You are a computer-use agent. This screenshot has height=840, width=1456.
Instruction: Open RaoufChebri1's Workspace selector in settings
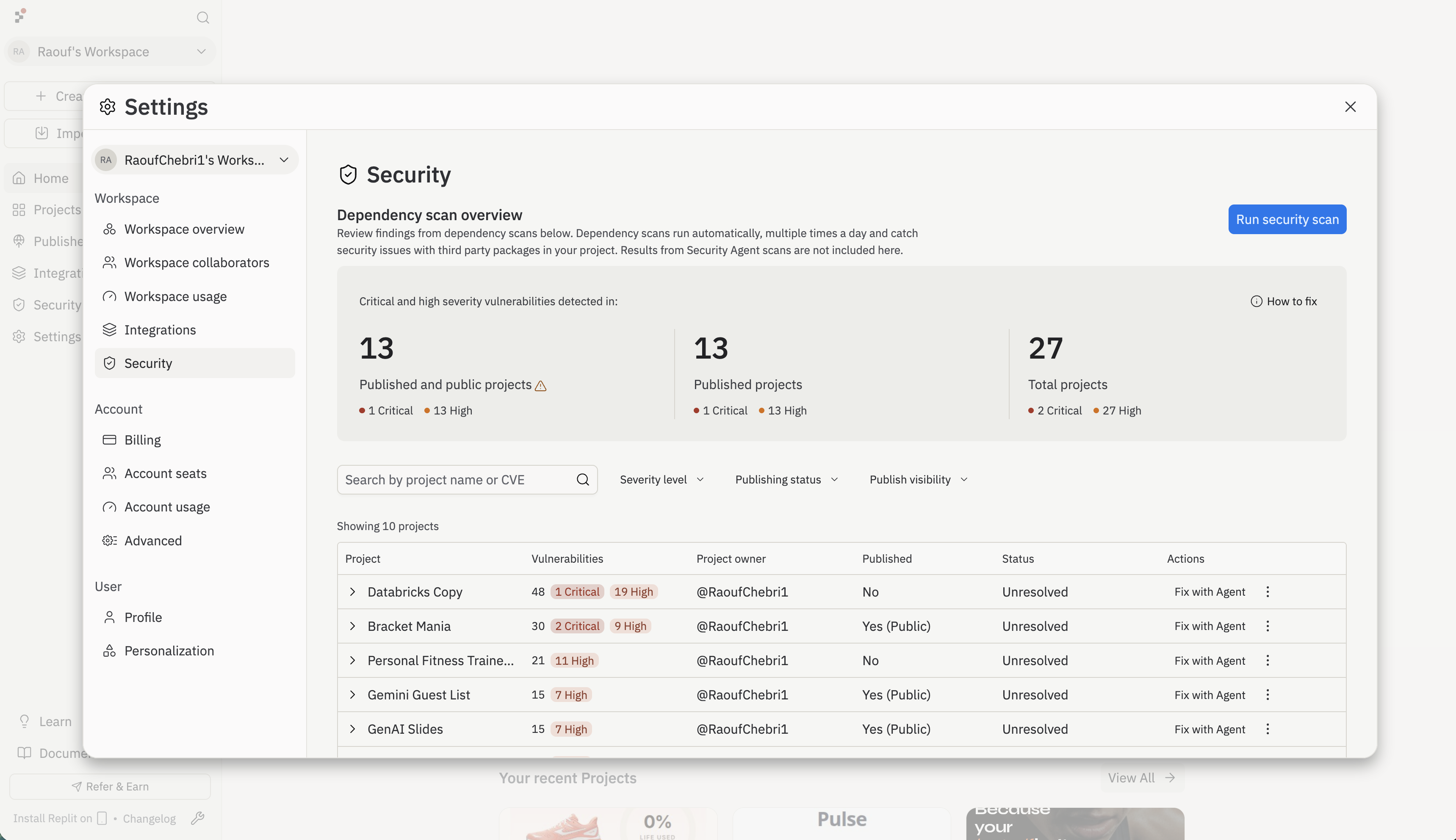click(195, 160)
